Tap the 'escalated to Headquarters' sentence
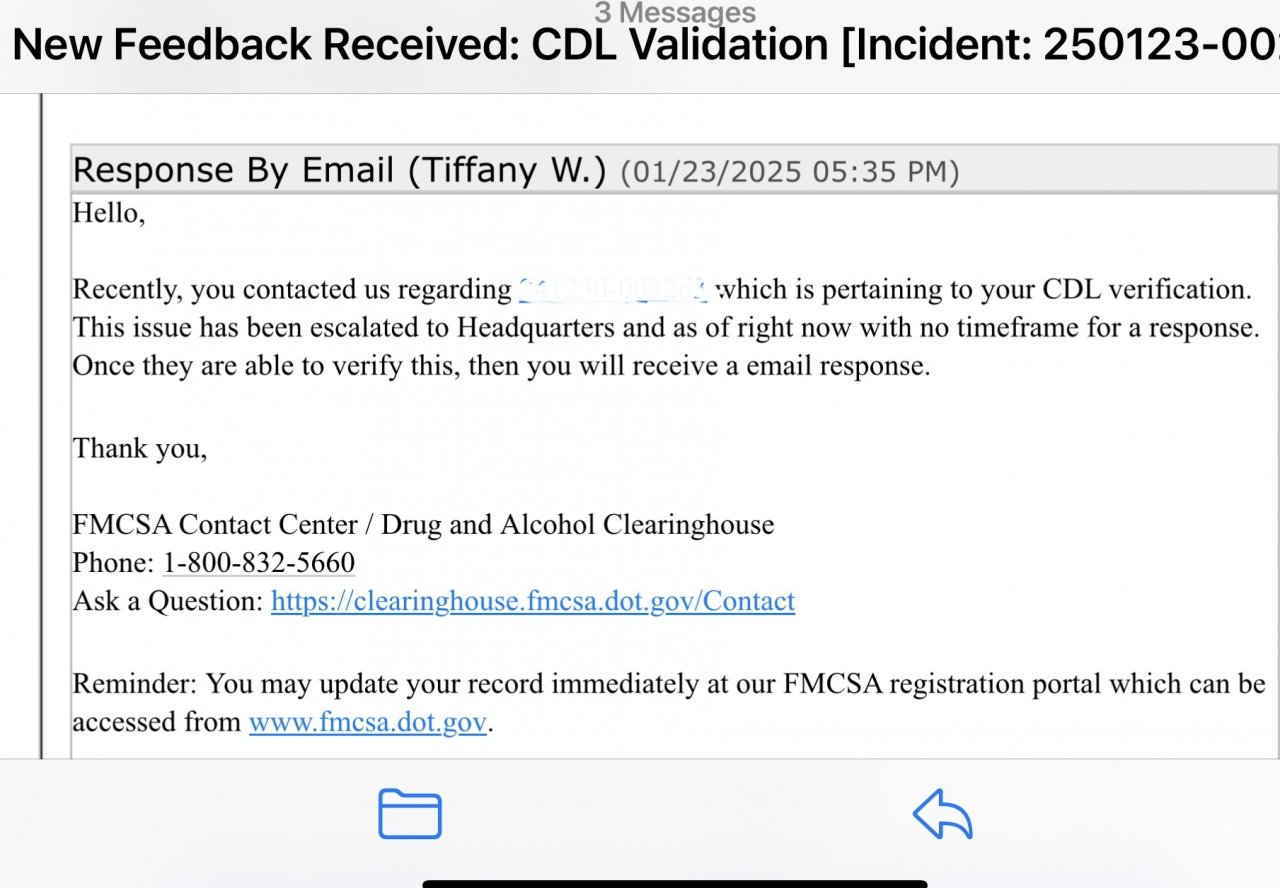 pos(666,327)
